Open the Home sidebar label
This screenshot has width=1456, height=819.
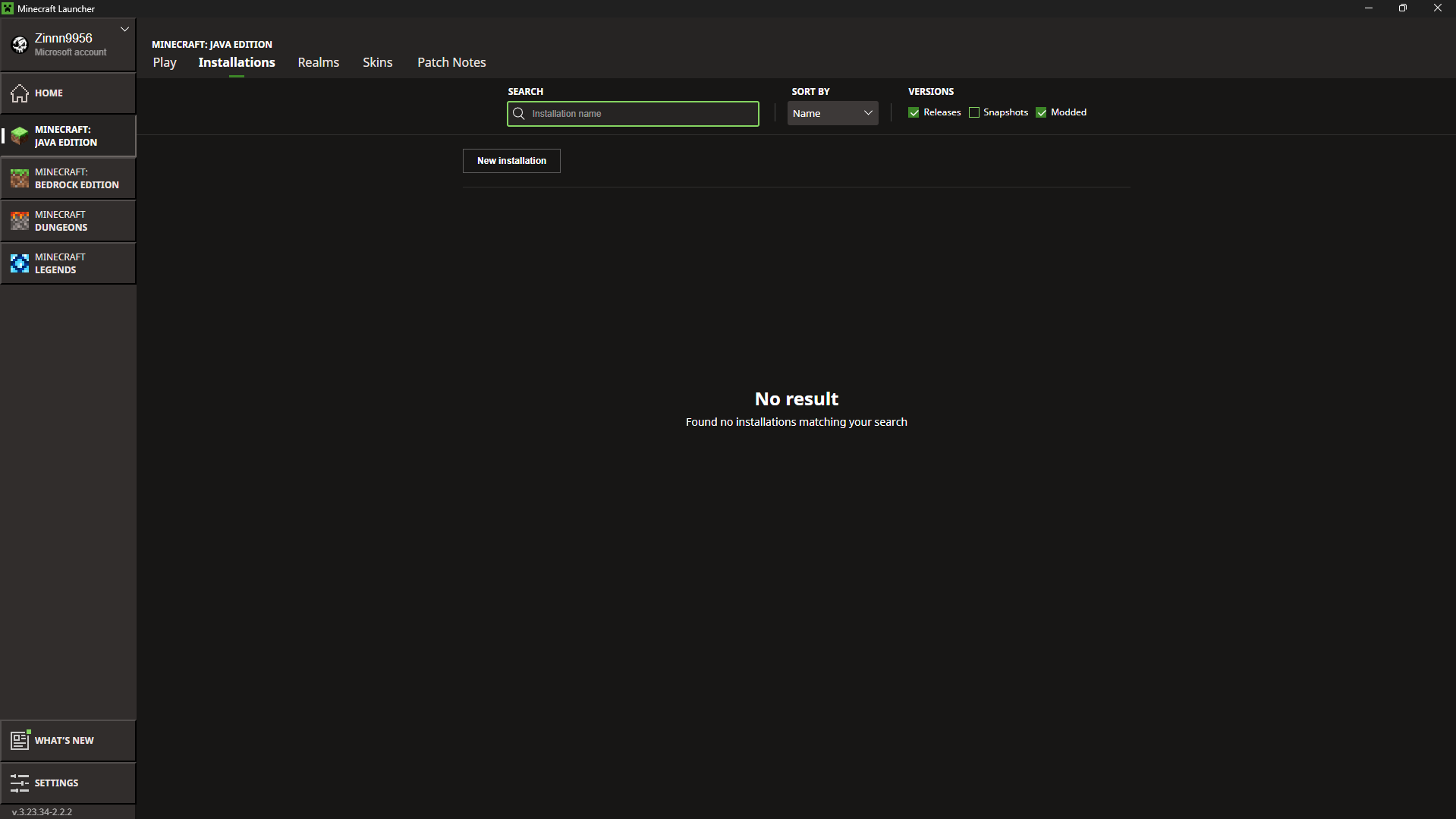coord(49,93)
